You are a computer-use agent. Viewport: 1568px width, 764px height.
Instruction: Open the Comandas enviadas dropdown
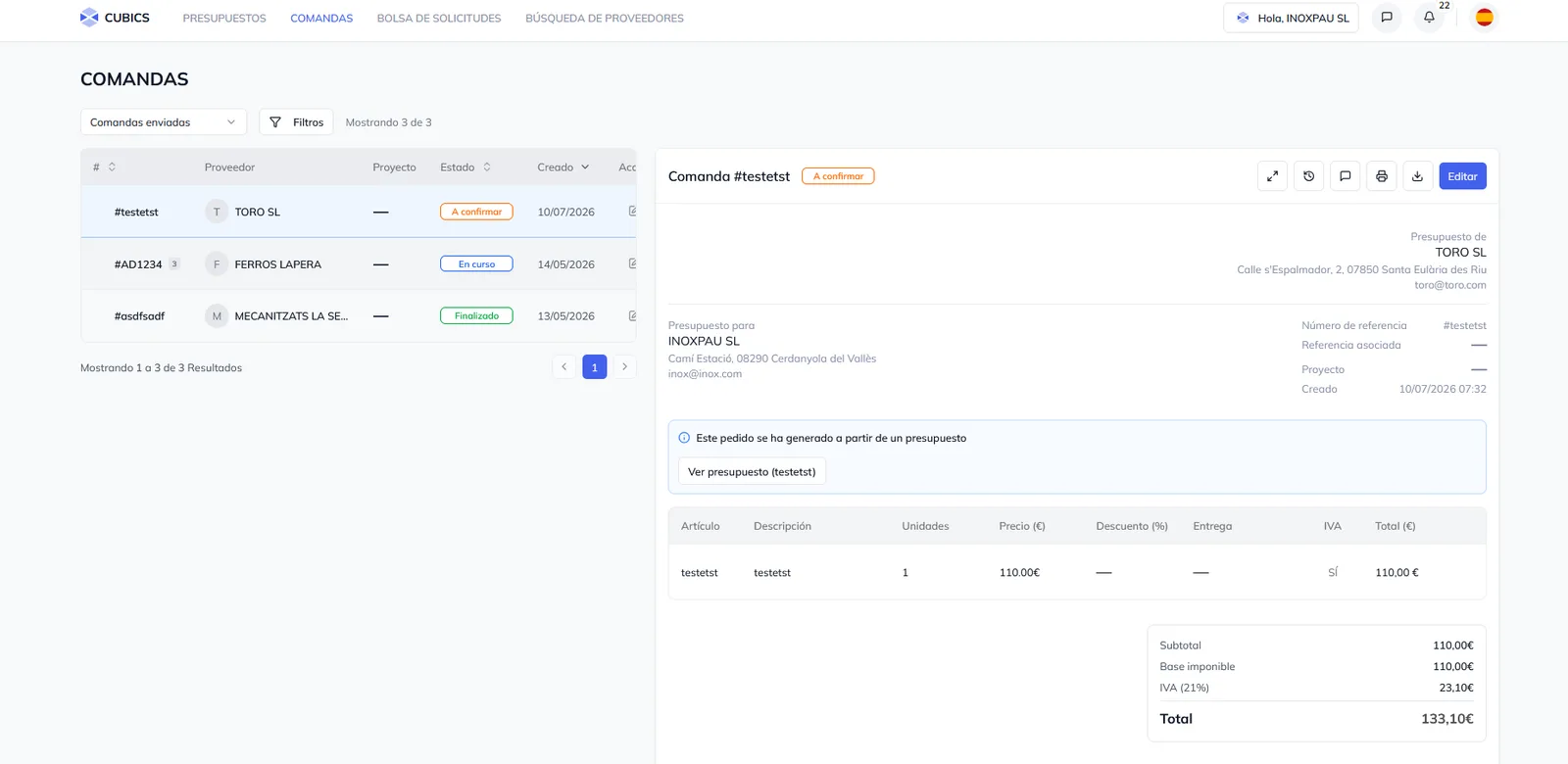[x=164, y=122]
